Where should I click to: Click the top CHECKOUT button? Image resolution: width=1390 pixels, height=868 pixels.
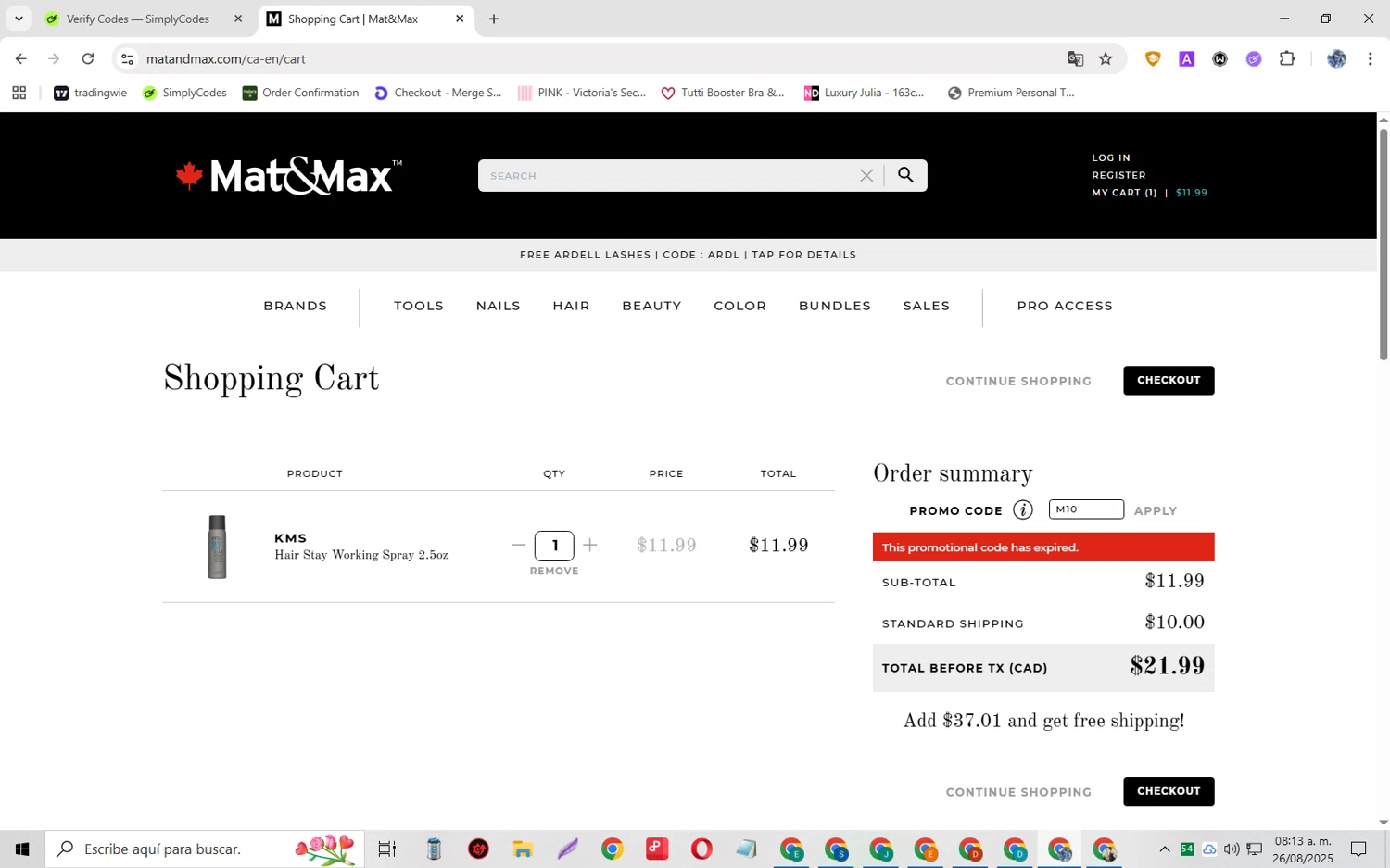[x=1169, y=381]
